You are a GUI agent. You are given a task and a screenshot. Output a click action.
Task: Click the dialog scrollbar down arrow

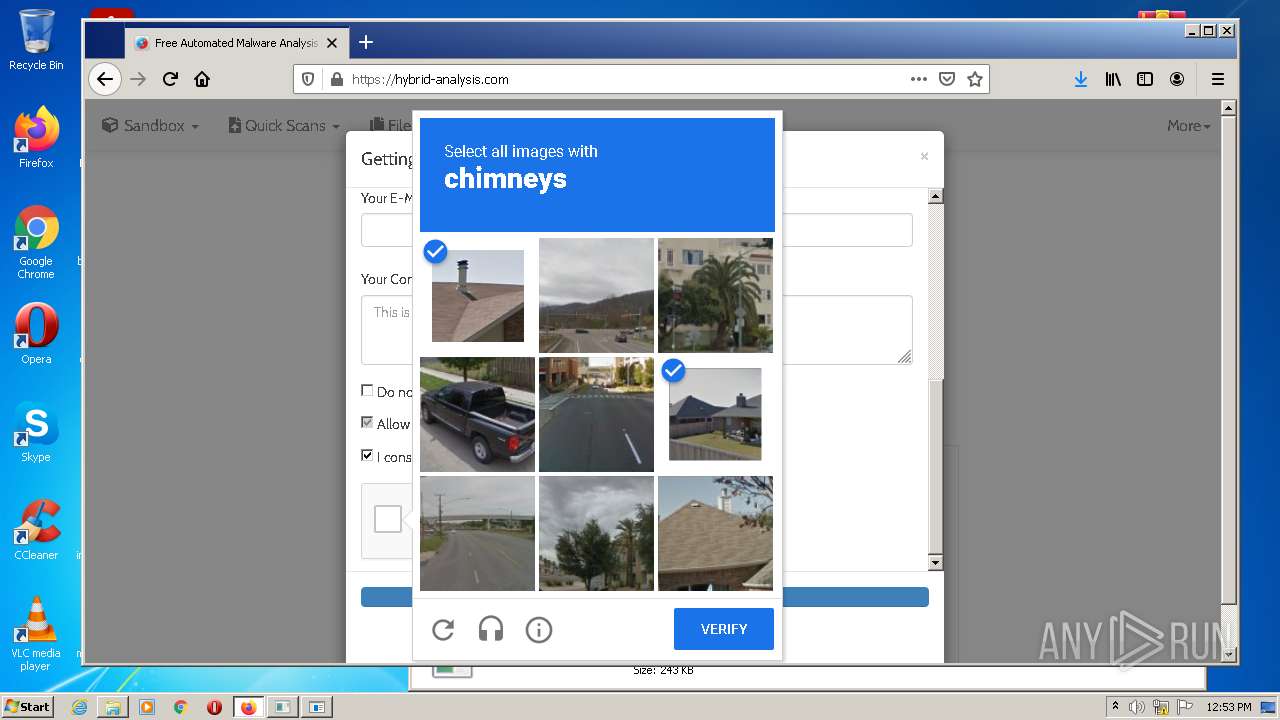pyautogui.click(x=936, y=563)
